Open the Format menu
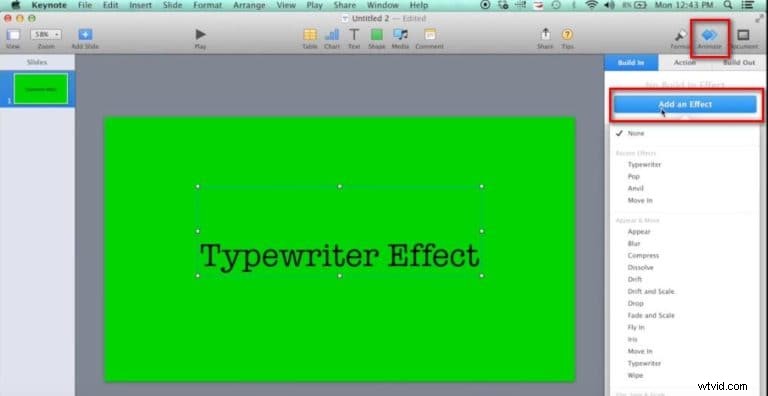 pos(208,5)
